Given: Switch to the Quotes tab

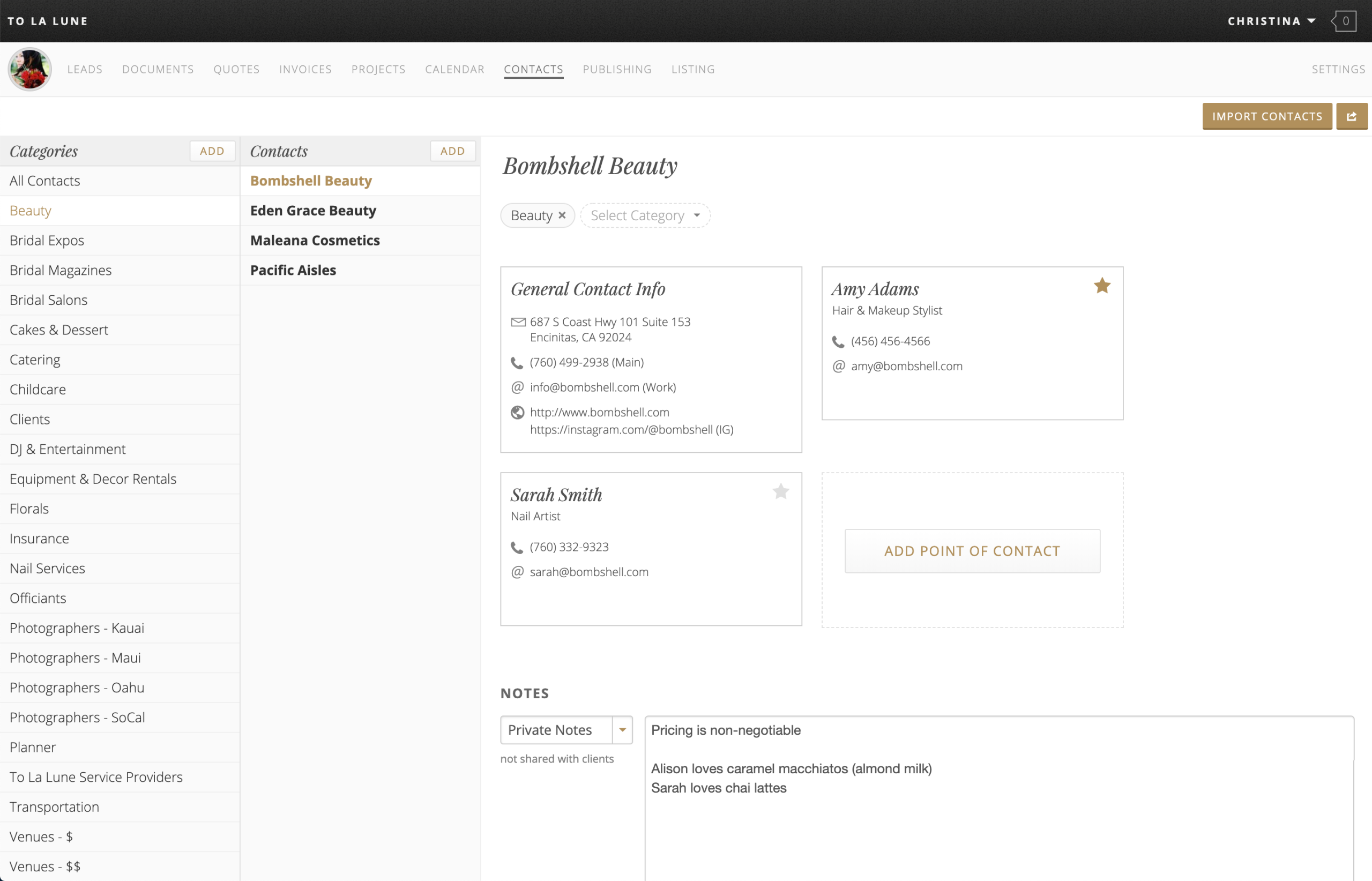Looking at the screenshot, I should pos(236,69).
